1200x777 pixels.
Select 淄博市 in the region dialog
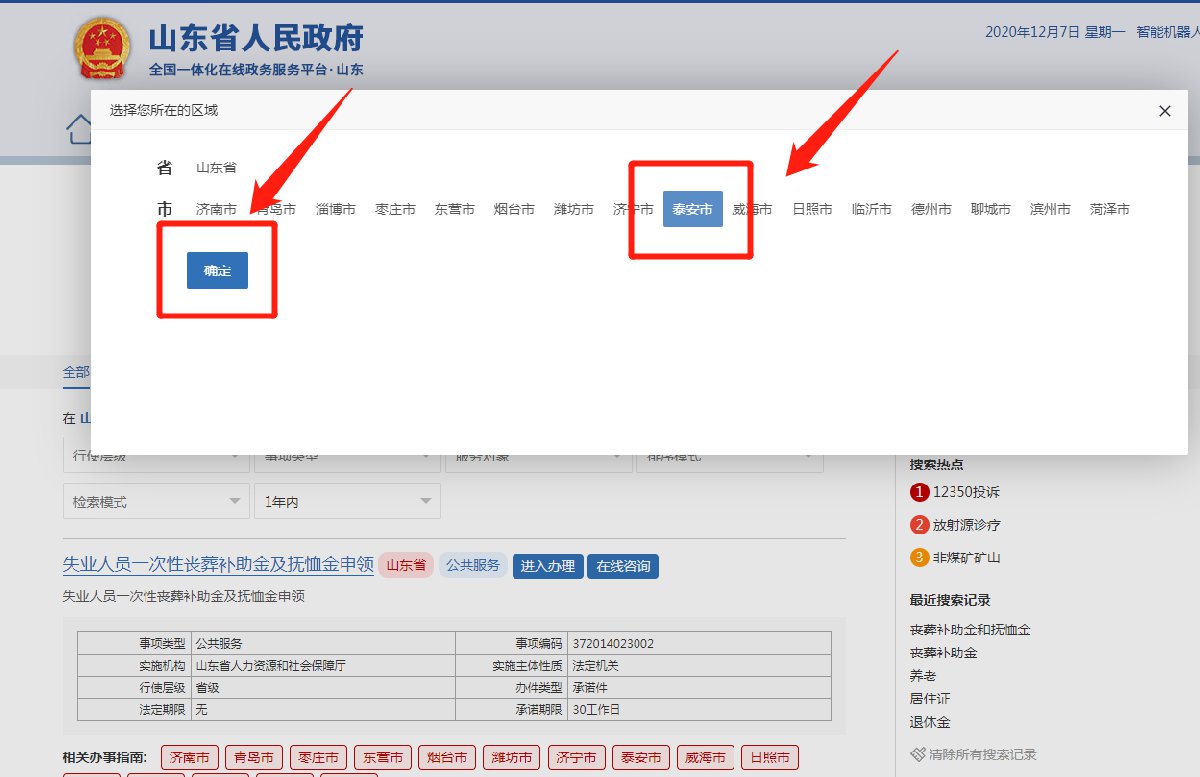(x=335, y=209)
